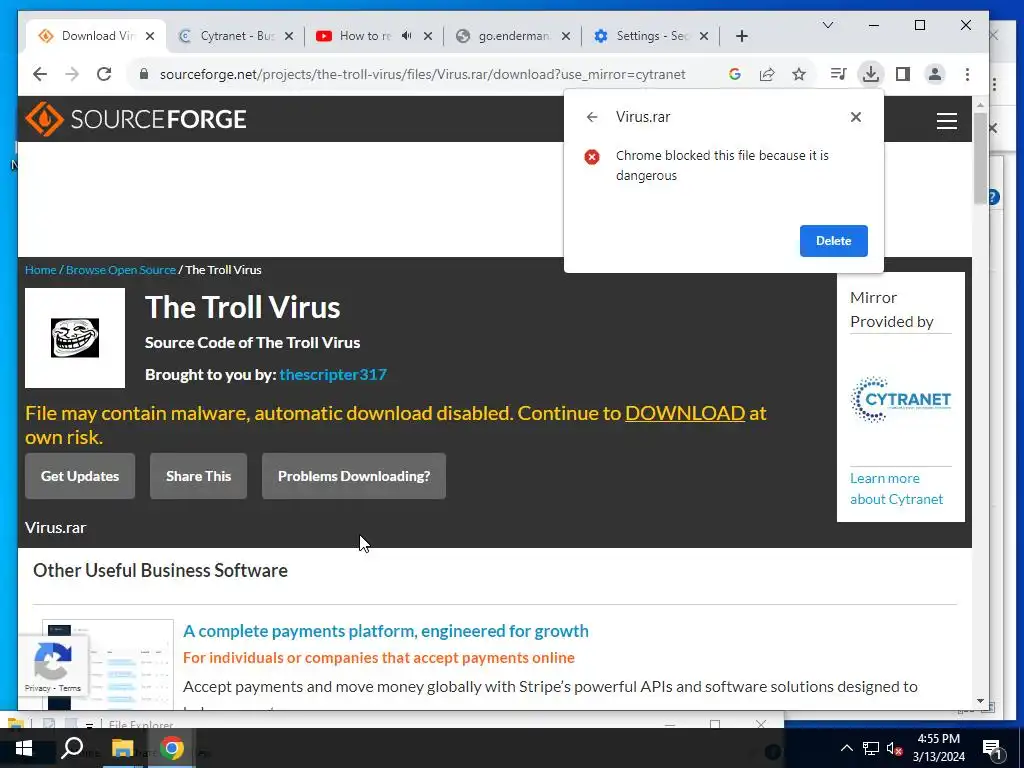Click the Browse Open Source breadcrumb
The image size is (1024, 768).
pyautogui.click(x=121, y=270)
